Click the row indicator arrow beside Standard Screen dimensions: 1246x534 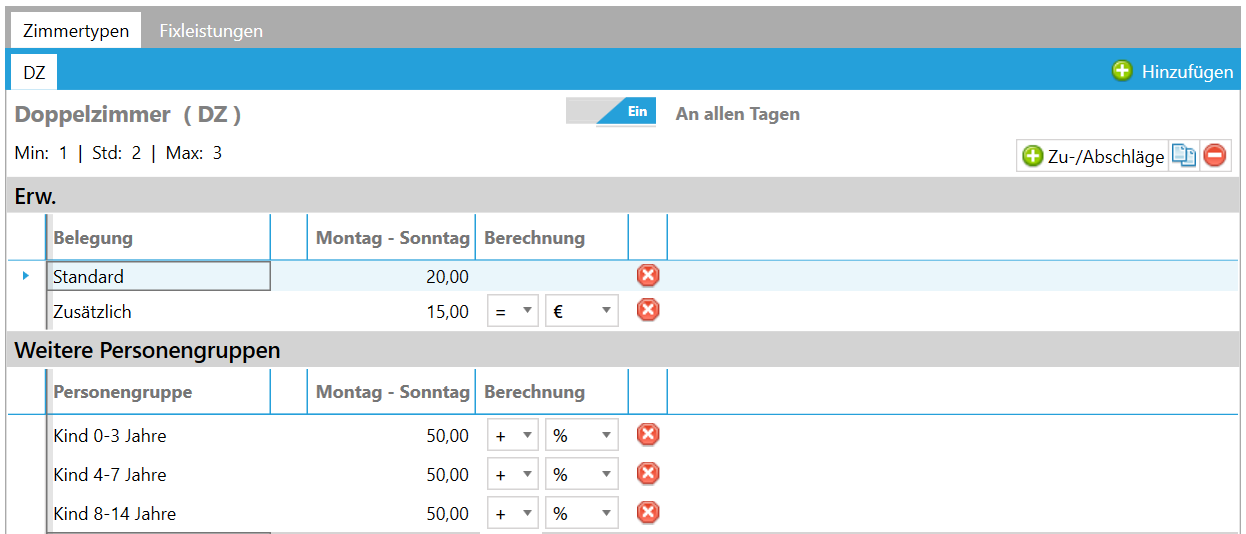[x=26, y=275]
